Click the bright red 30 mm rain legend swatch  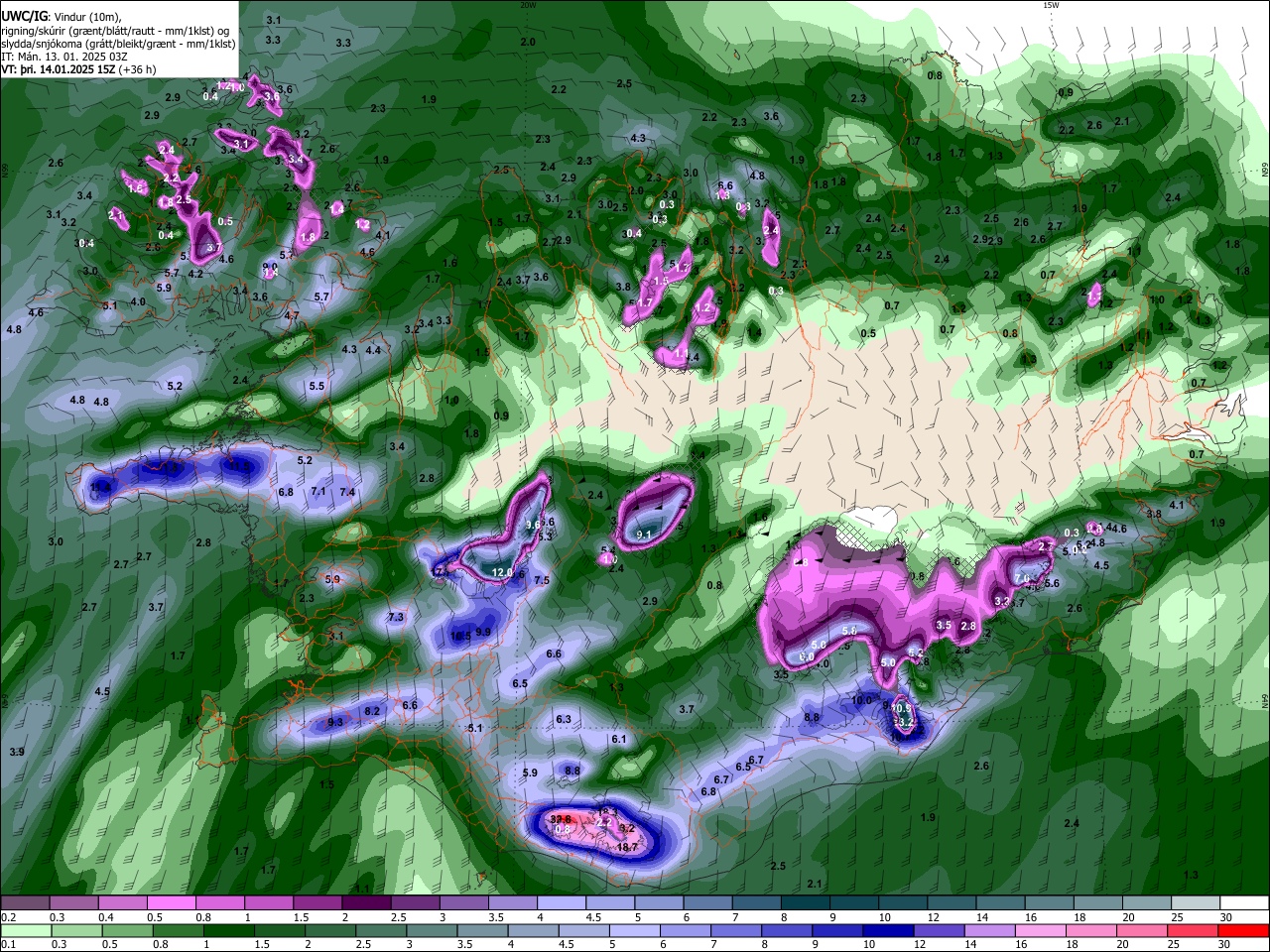pos(1243,930)
